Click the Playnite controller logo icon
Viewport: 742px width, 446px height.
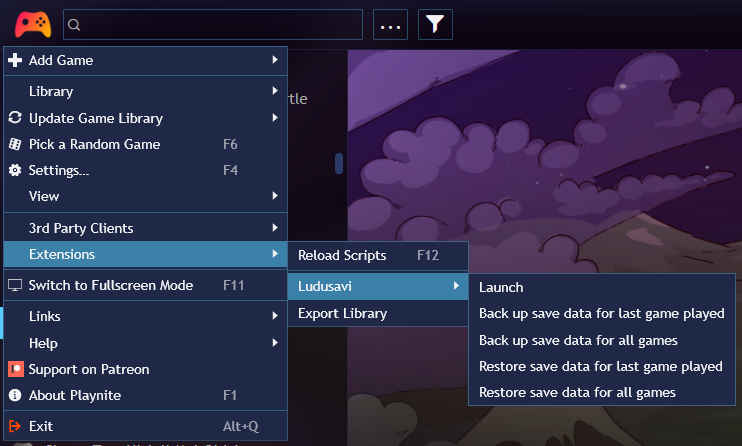point(33,25)
